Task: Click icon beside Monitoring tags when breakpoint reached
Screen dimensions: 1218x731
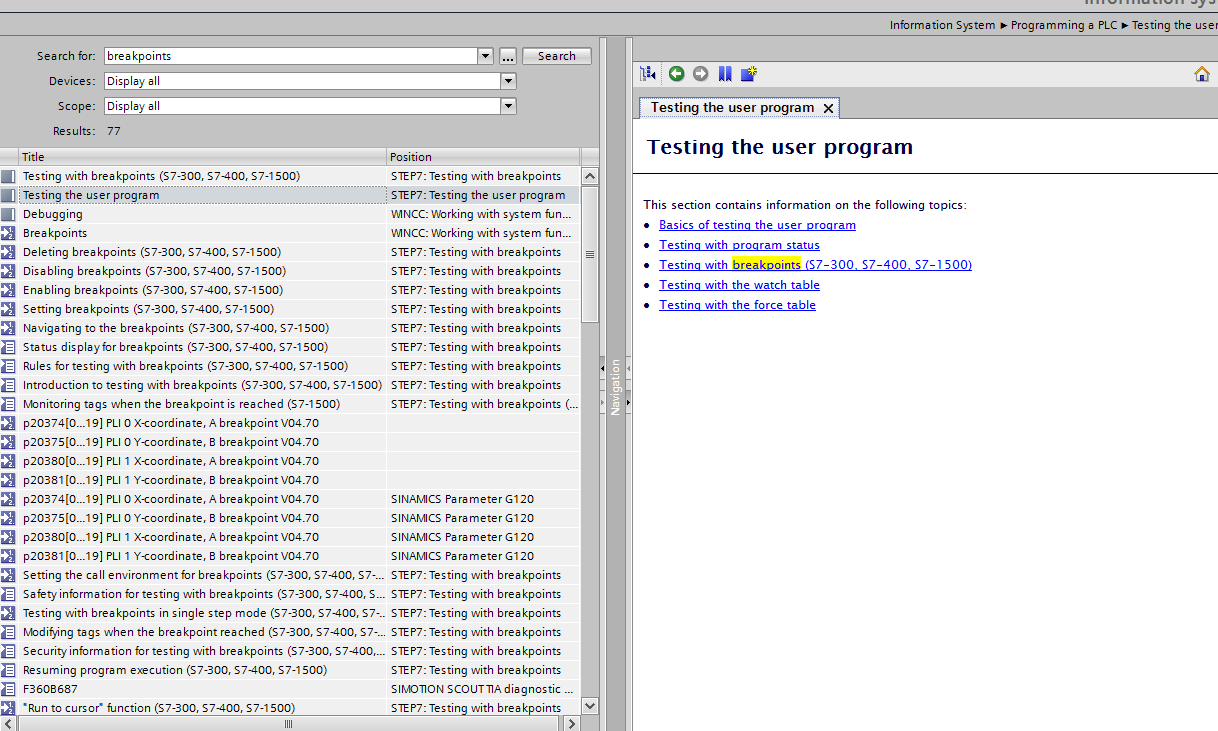Action: click(x=9, y=404)
